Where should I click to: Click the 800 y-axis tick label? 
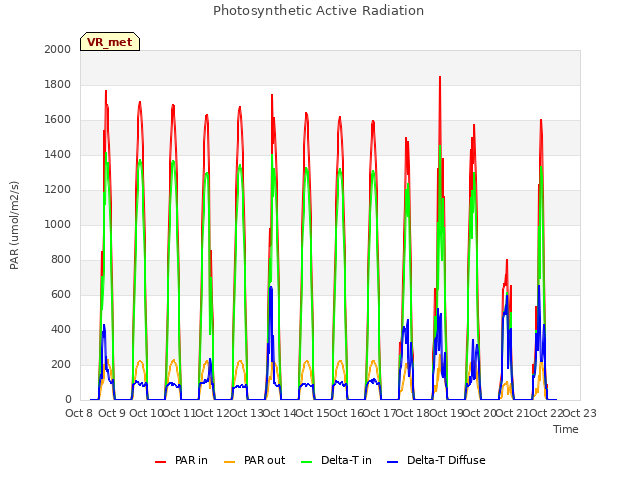[61, 260]
